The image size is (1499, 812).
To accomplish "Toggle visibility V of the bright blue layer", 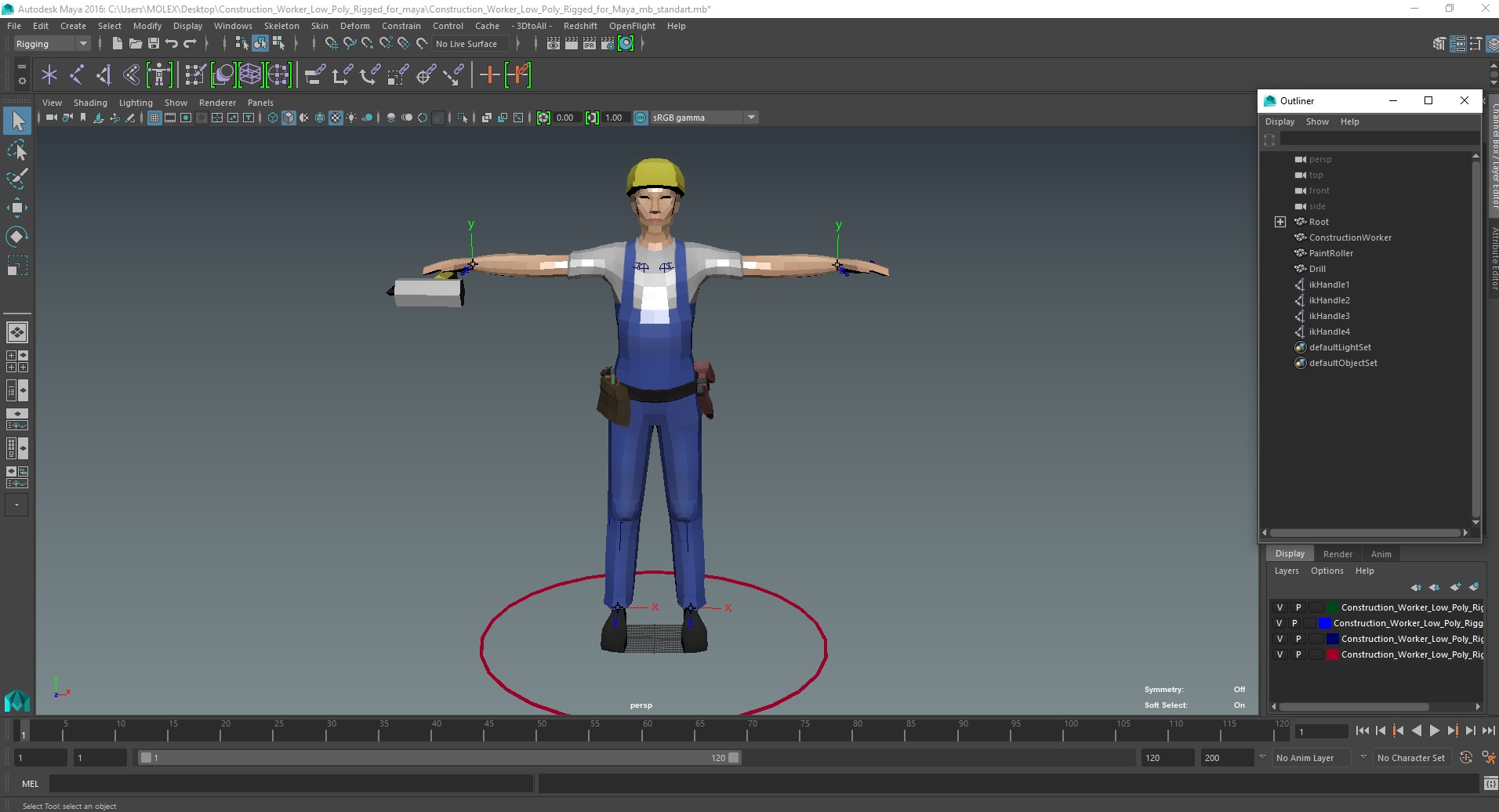I will (x=1279, y=623).
